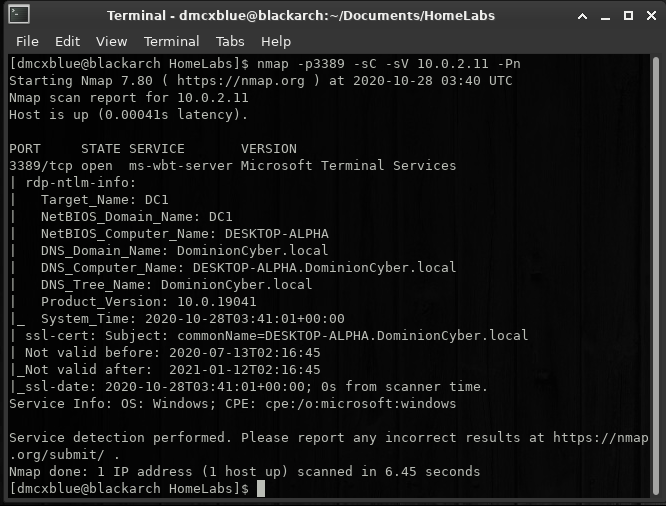The width and height of the screenshot is (666, 506).
Task: Open the Help menu
Action: coord(276,41)
